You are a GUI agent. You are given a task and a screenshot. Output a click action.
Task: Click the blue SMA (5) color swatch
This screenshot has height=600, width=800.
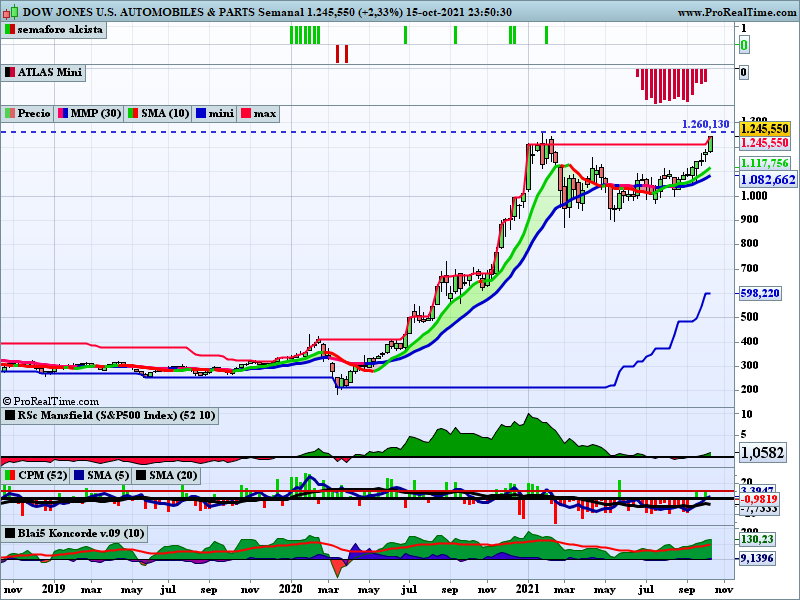pyautogui.click(x=79, y=476)
